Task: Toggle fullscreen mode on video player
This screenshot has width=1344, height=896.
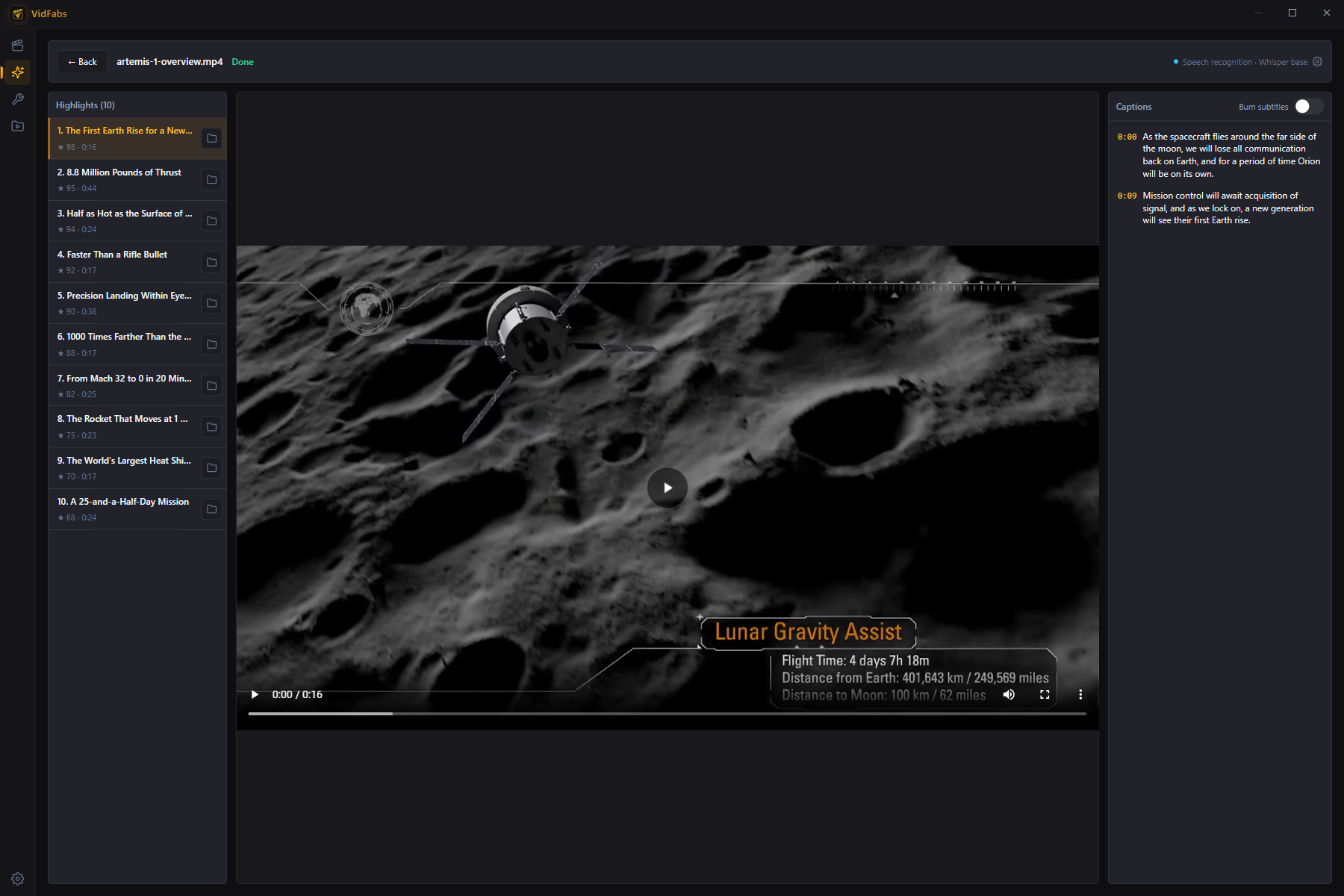Action: pyautogui.click(x=1045, y=694)
